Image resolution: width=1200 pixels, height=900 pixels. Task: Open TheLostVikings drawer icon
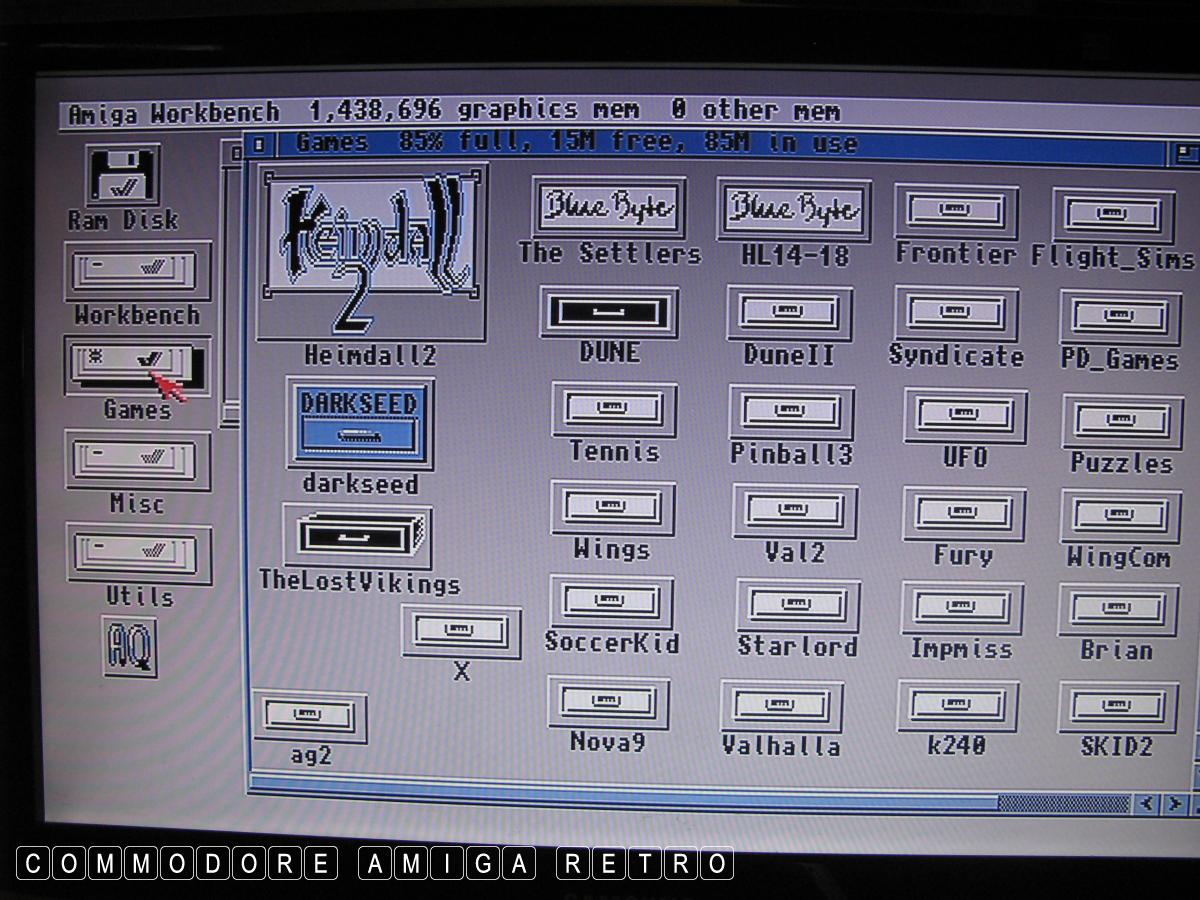click(x=358, y=535)
